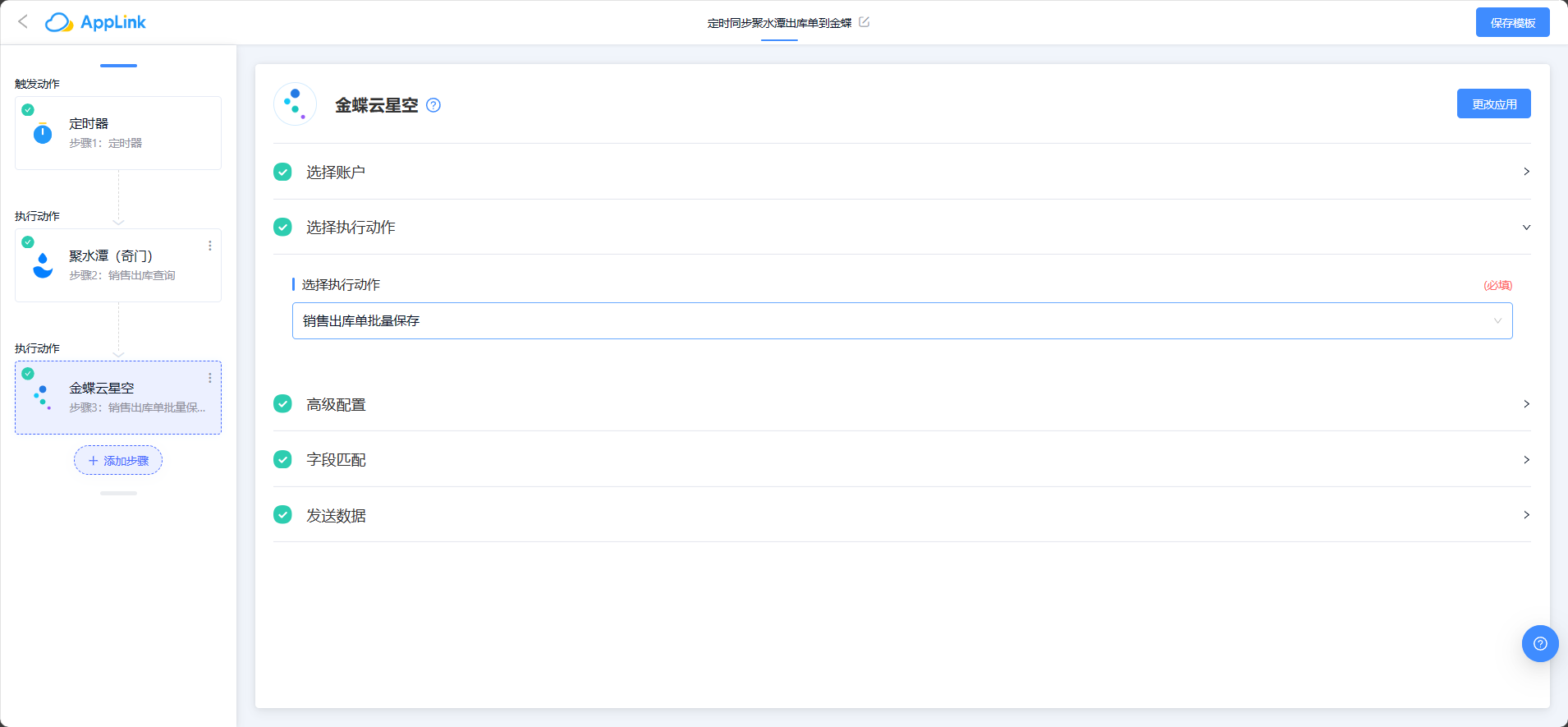Click the 步骤1：定时器 subtitle
Image resolution: width=1568 pixels, height=727 pixels.
pyautogui.click(x=105, y=143)
